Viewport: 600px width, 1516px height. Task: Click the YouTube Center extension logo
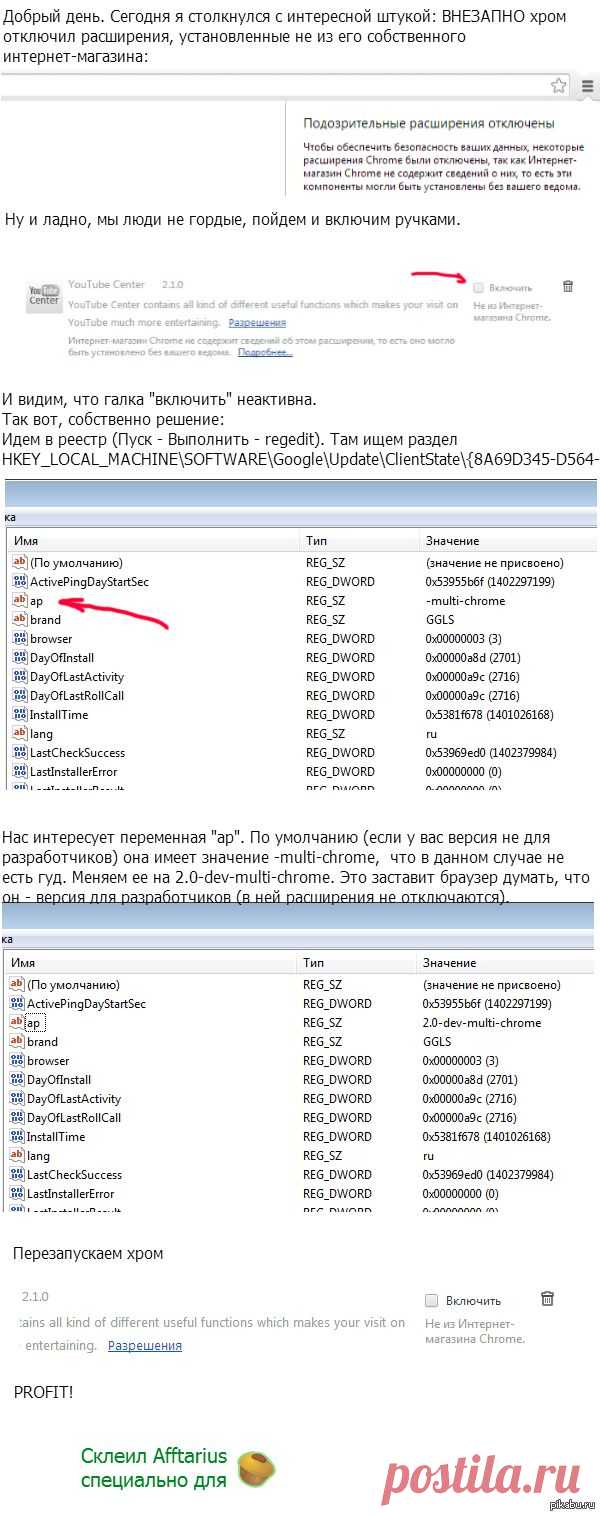[x=44, y=297]
